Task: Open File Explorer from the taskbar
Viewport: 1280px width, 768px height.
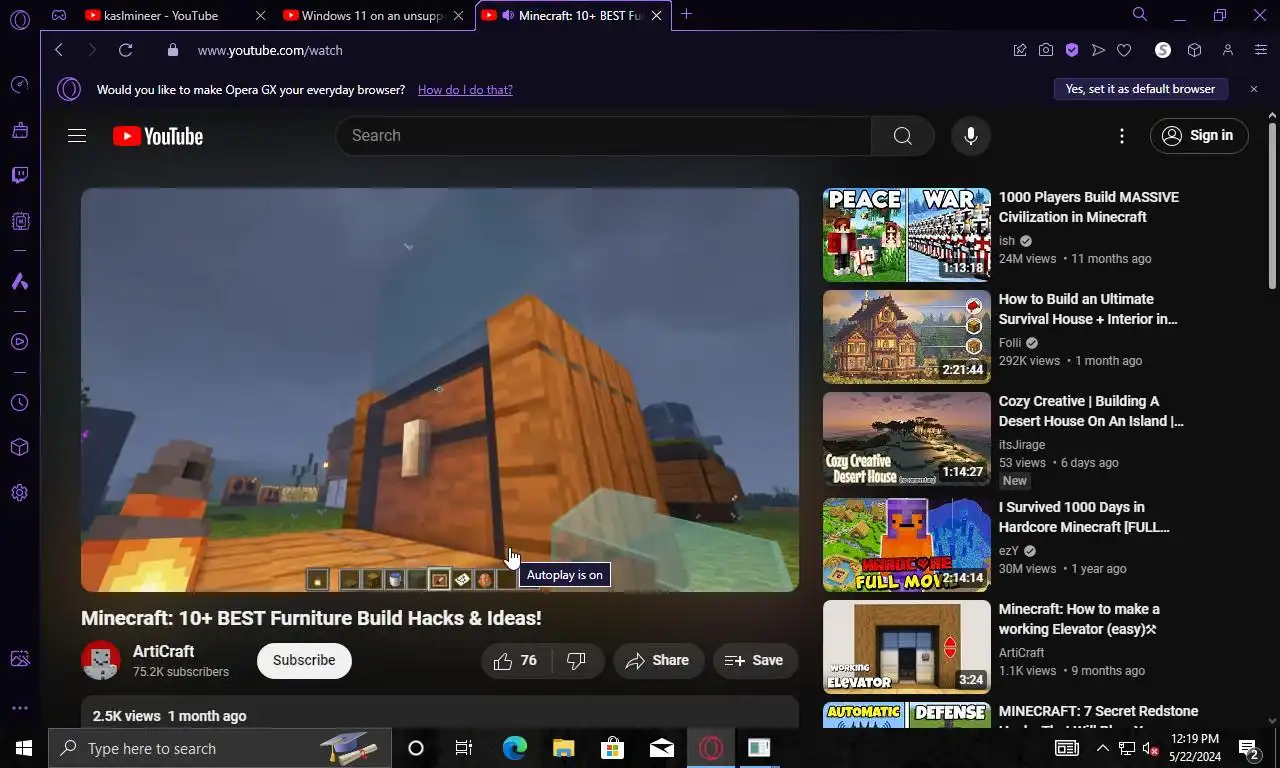Action: 564,748
